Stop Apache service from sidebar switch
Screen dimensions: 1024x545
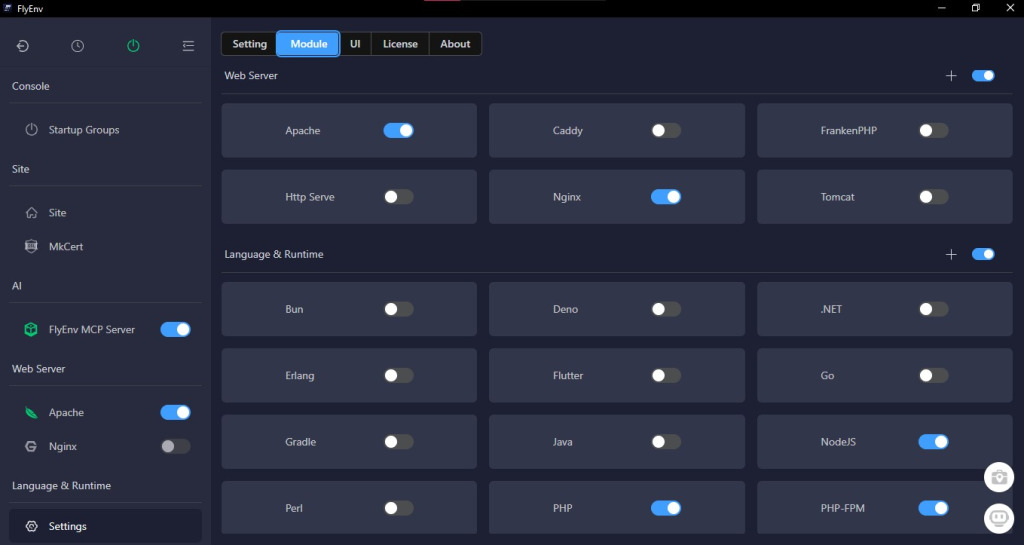click(x=176, y=413)
